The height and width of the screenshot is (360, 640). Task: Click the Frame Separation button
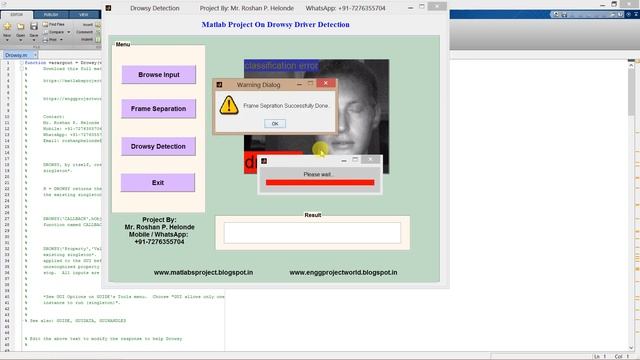coord(158,109)
